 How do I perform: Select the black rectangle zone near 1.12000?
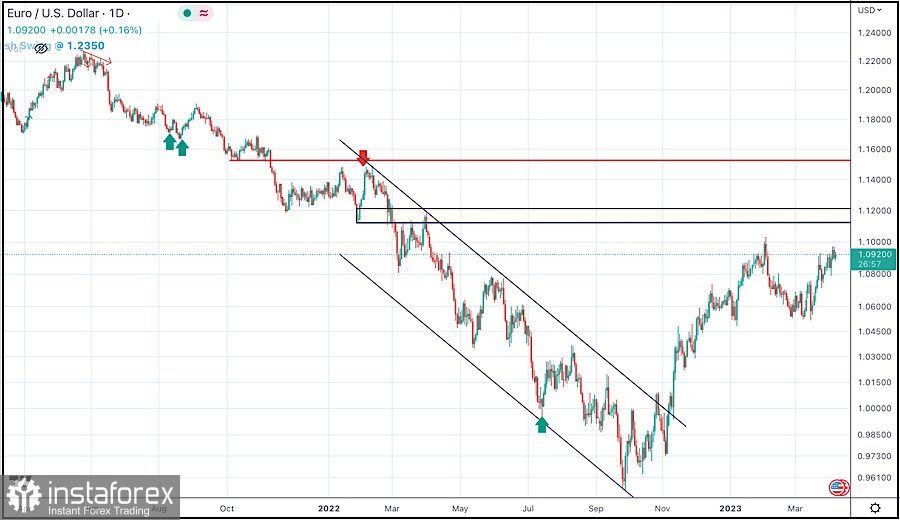603,215
